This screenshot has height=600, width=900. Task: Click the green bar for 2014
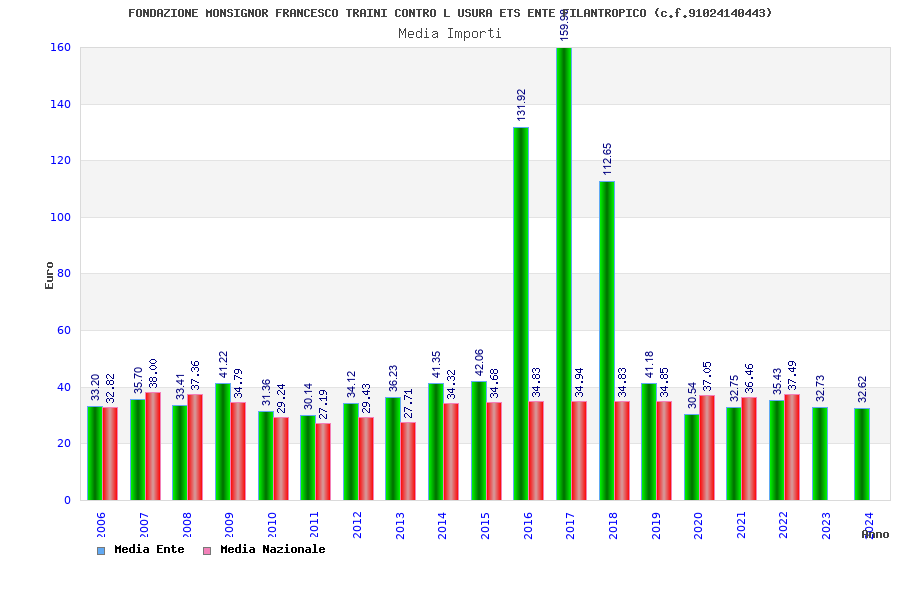pos(436,442)
